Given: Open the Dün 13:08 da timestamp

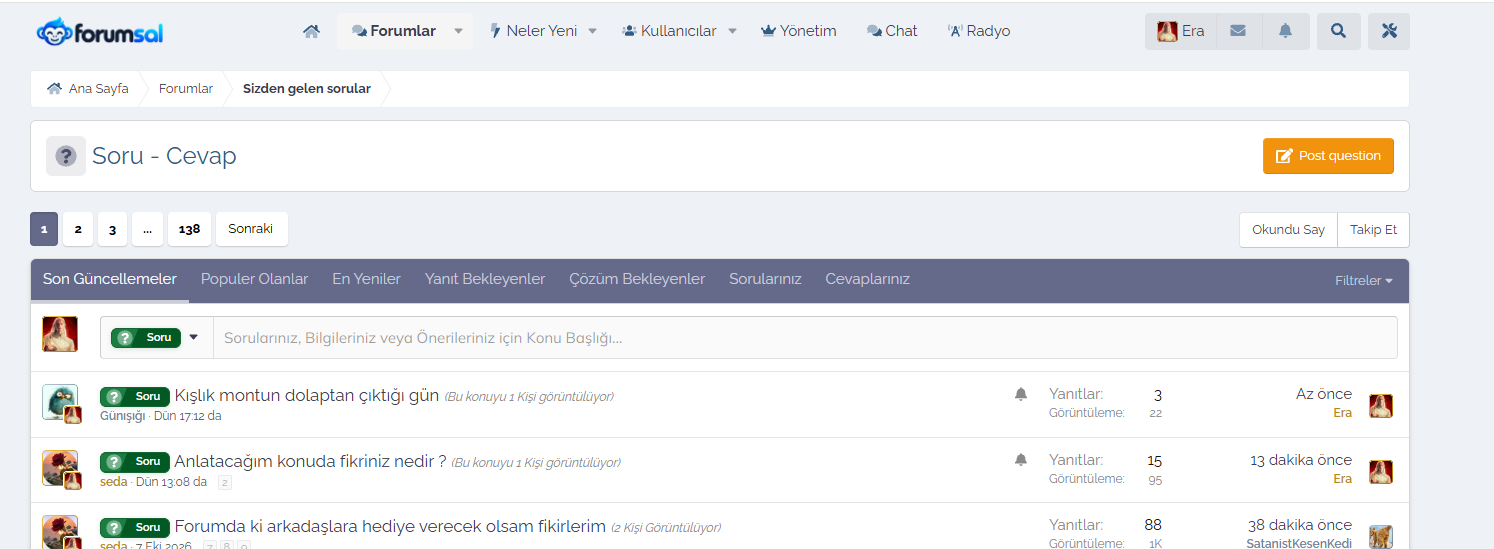Looking at the screenshot, I should [171, 482].
